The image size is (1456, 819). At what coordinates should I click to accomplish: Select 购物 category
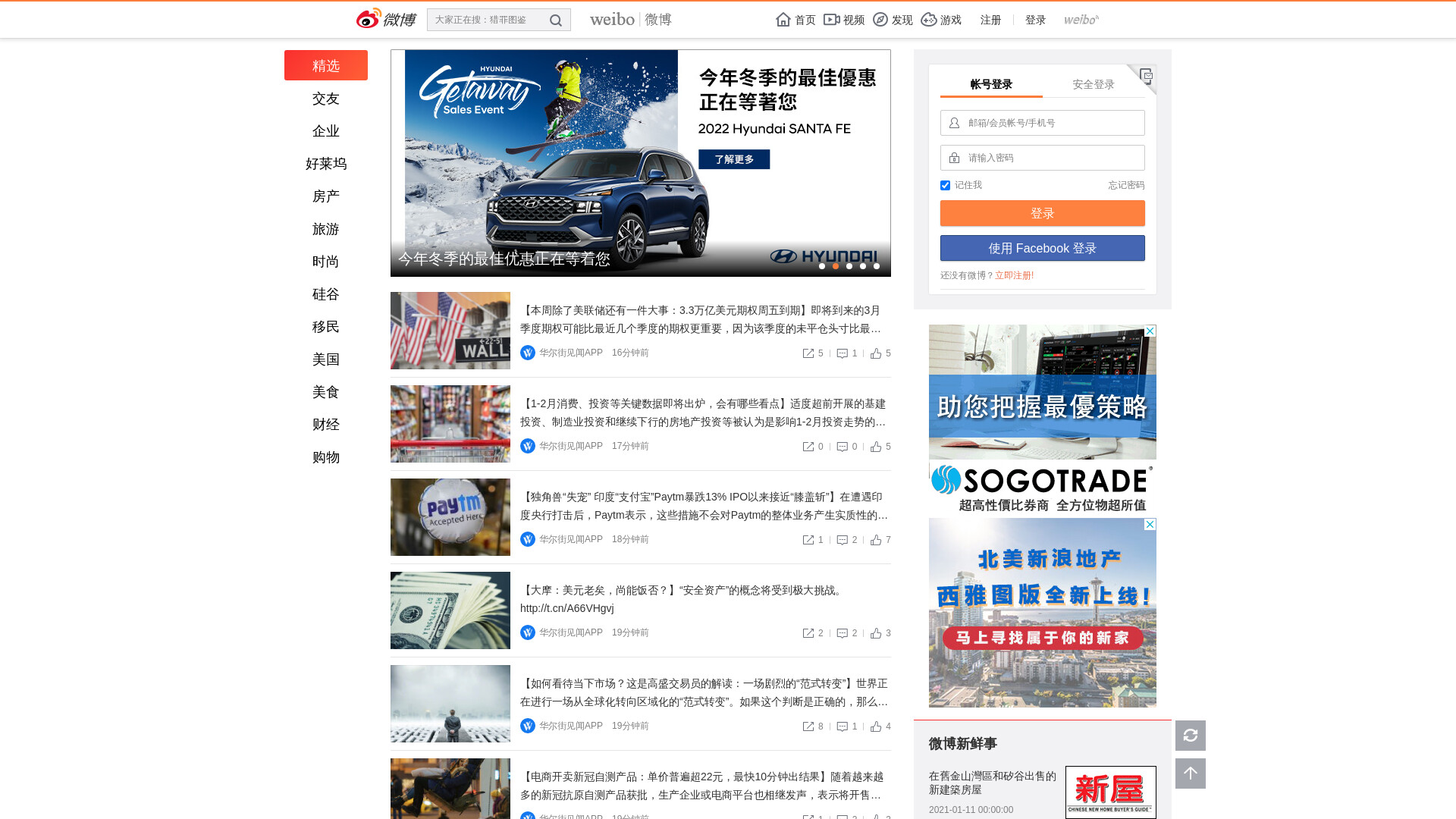(326, 457)
